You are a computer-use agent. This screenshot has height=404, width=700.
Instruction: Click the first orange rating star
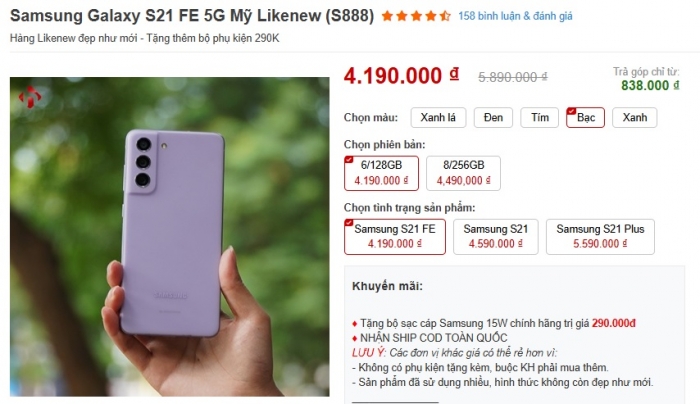(387, 17)
